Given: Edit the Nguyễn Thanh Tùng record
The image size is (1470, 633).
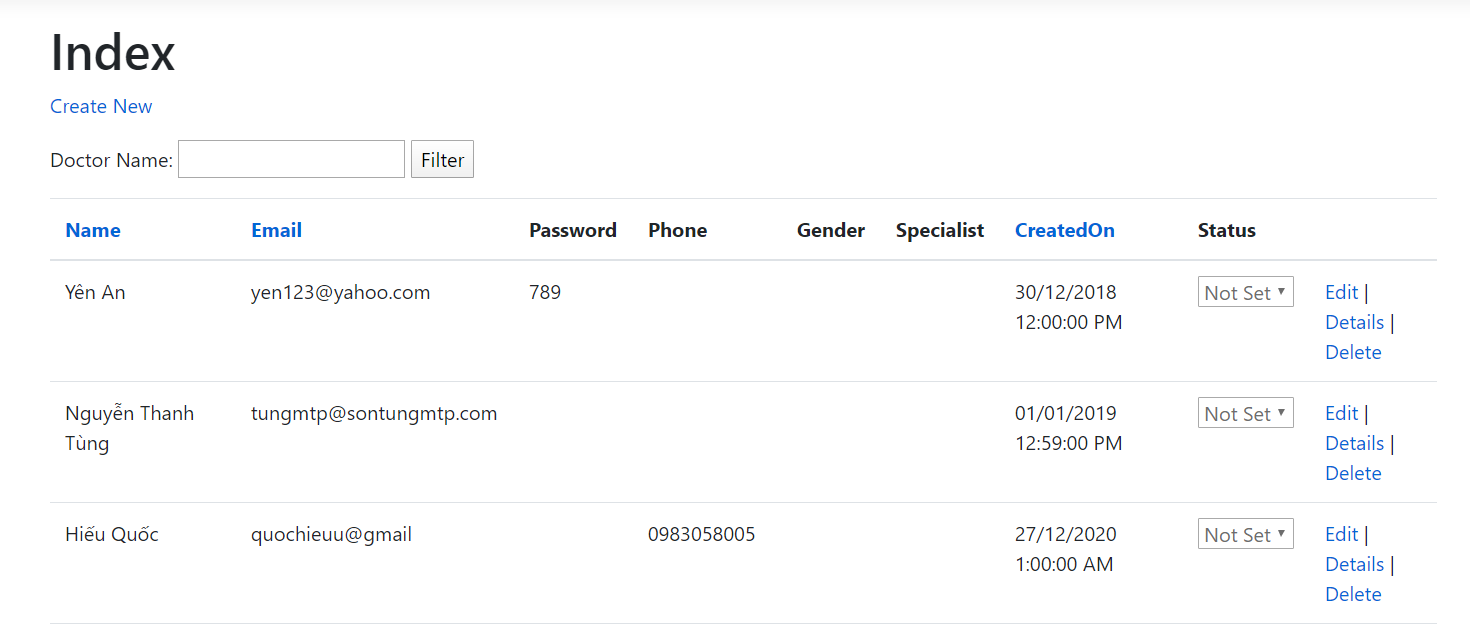Looking at the screenshot, I should pyautogui.click(x=1341, y=413).
